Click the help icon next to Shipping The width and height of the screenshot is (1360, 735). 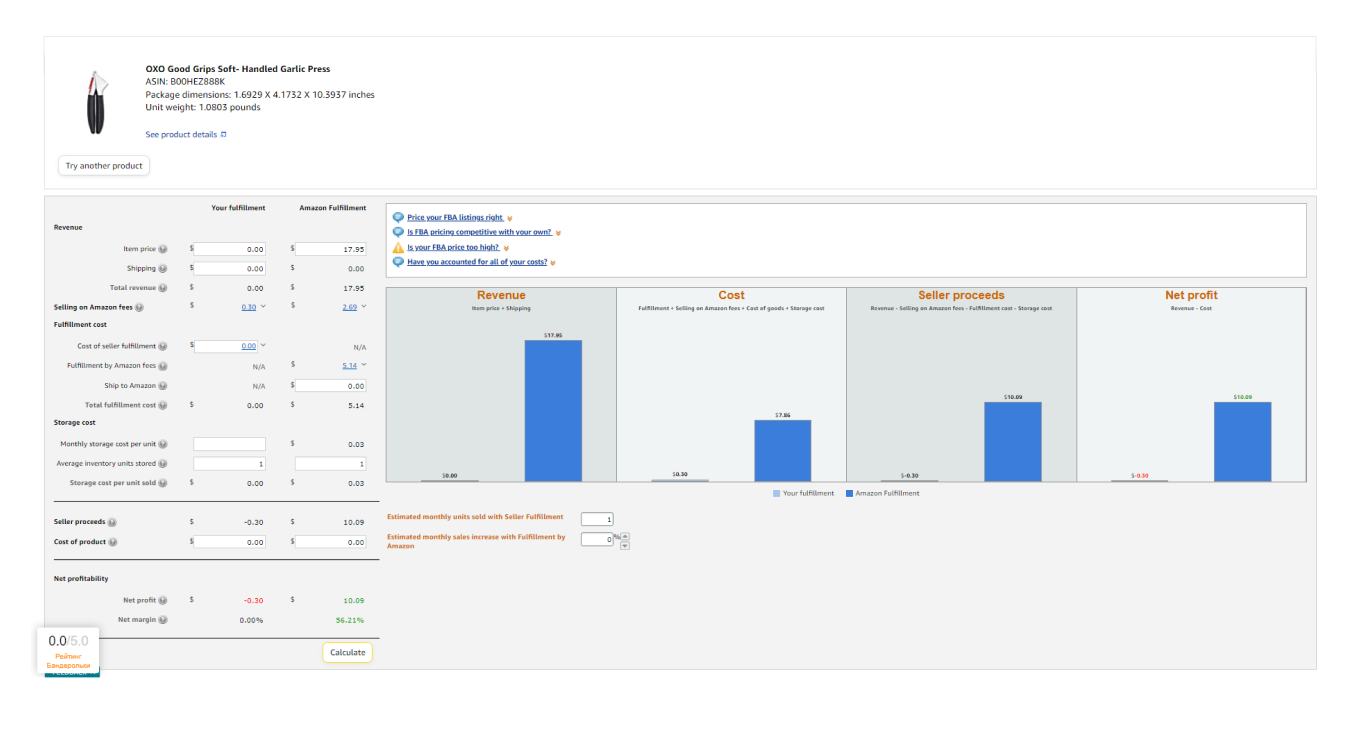(163, 269)
